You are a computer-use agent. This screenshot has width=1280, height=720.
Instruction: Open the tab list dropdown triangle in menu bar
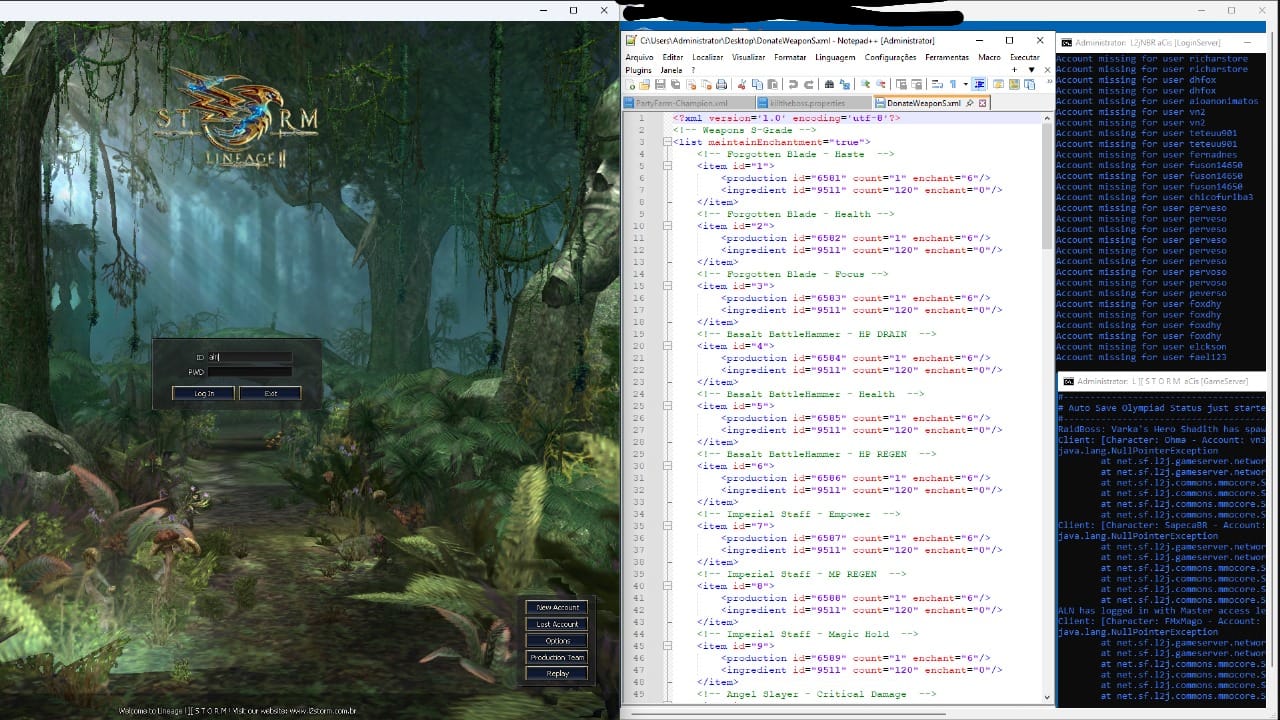coord(1031,70)
